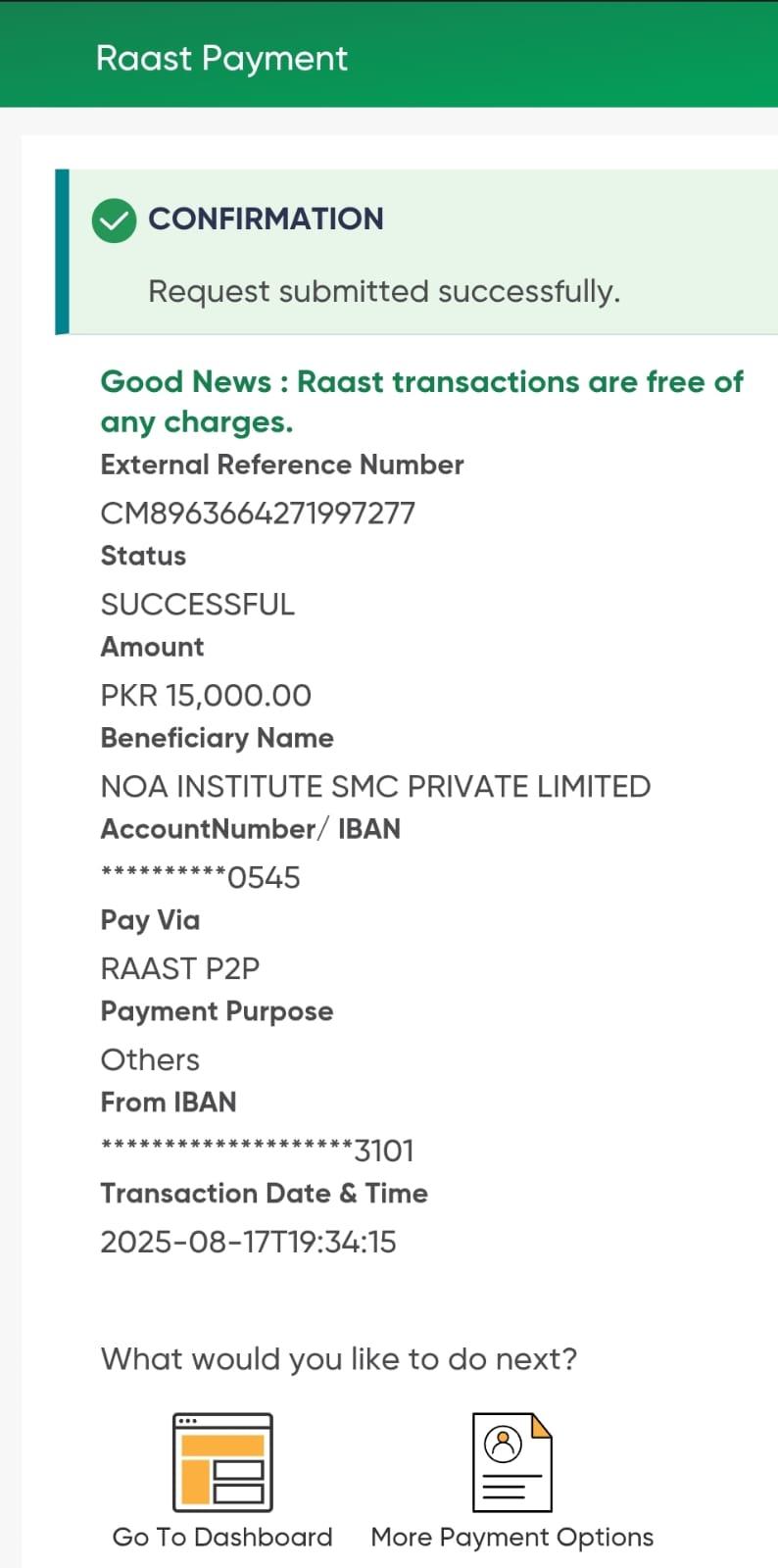Click beneficiary NOA INSTITUTE SMC PRIVATE LIMITED

pyautogui.click(x=375, y=786)
